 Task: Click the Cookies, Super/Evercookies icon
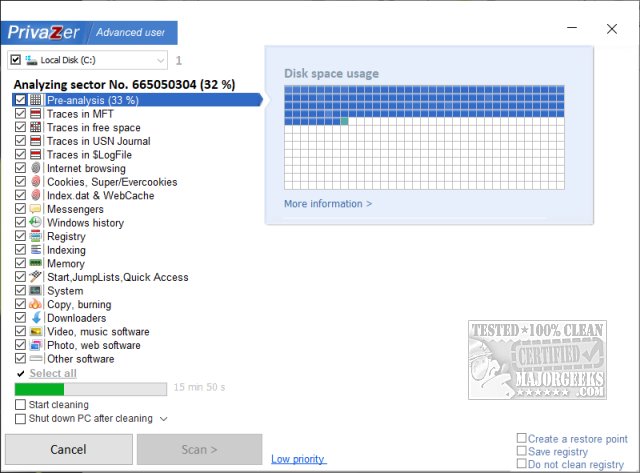(x=36, y=181)
